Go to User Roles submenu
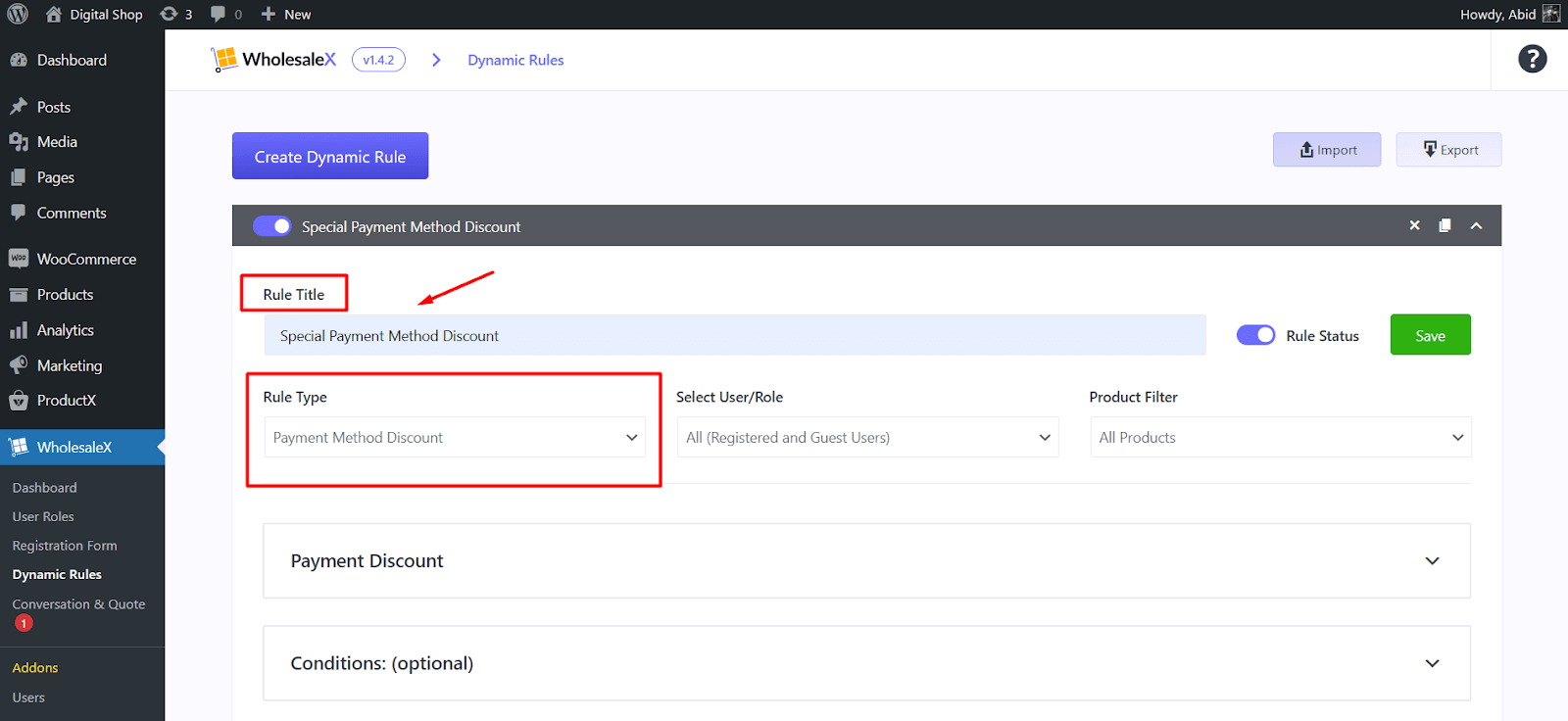Viewport: 1568px width, 721px height. (x=43, y=516)
